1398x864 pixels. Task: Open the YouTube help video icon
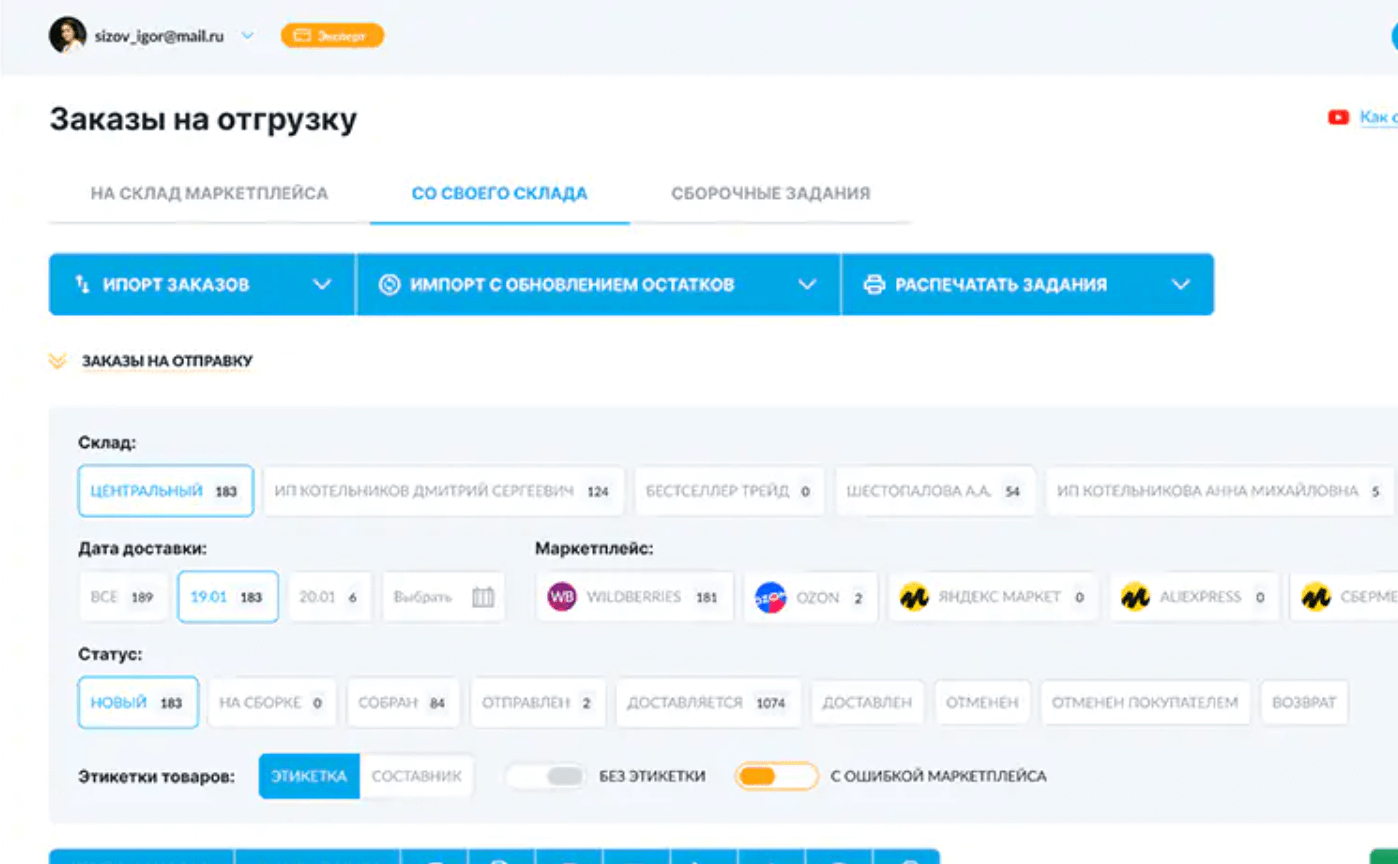[1338, 117]
